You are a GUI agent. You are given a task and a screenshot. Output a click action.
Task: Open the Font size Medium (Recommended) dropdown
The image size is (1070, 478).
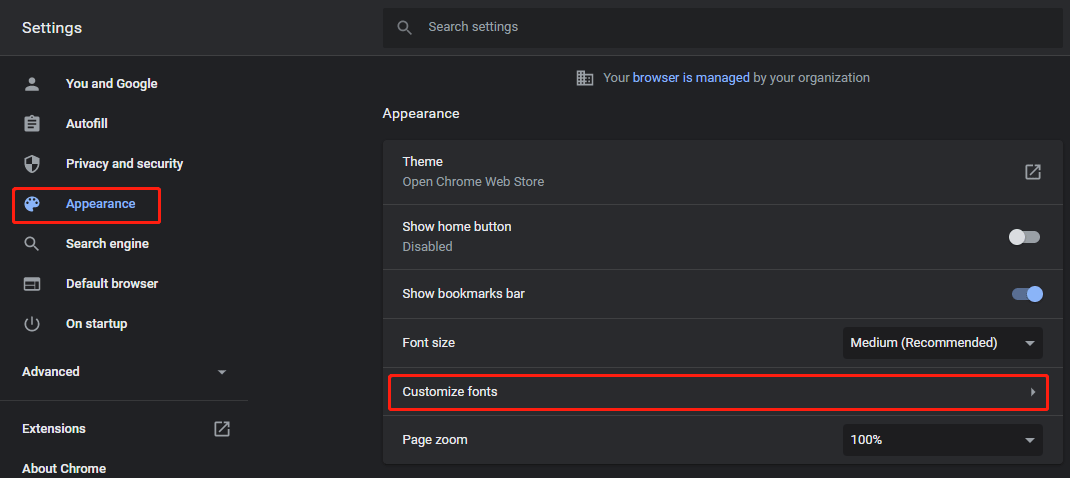942,343
